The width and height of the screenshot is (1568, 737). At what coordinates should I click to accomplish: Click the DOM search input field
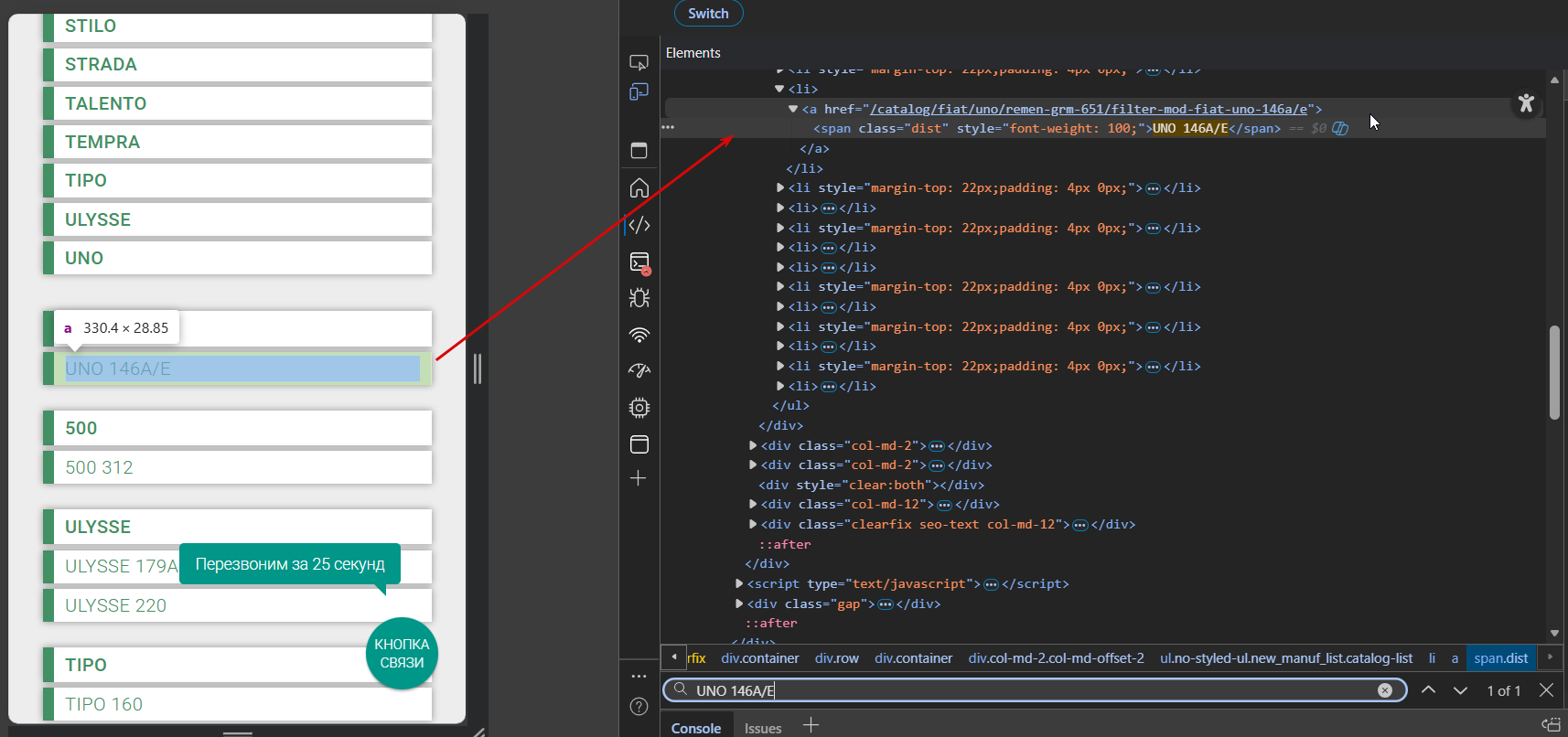tap(1035, 690)
